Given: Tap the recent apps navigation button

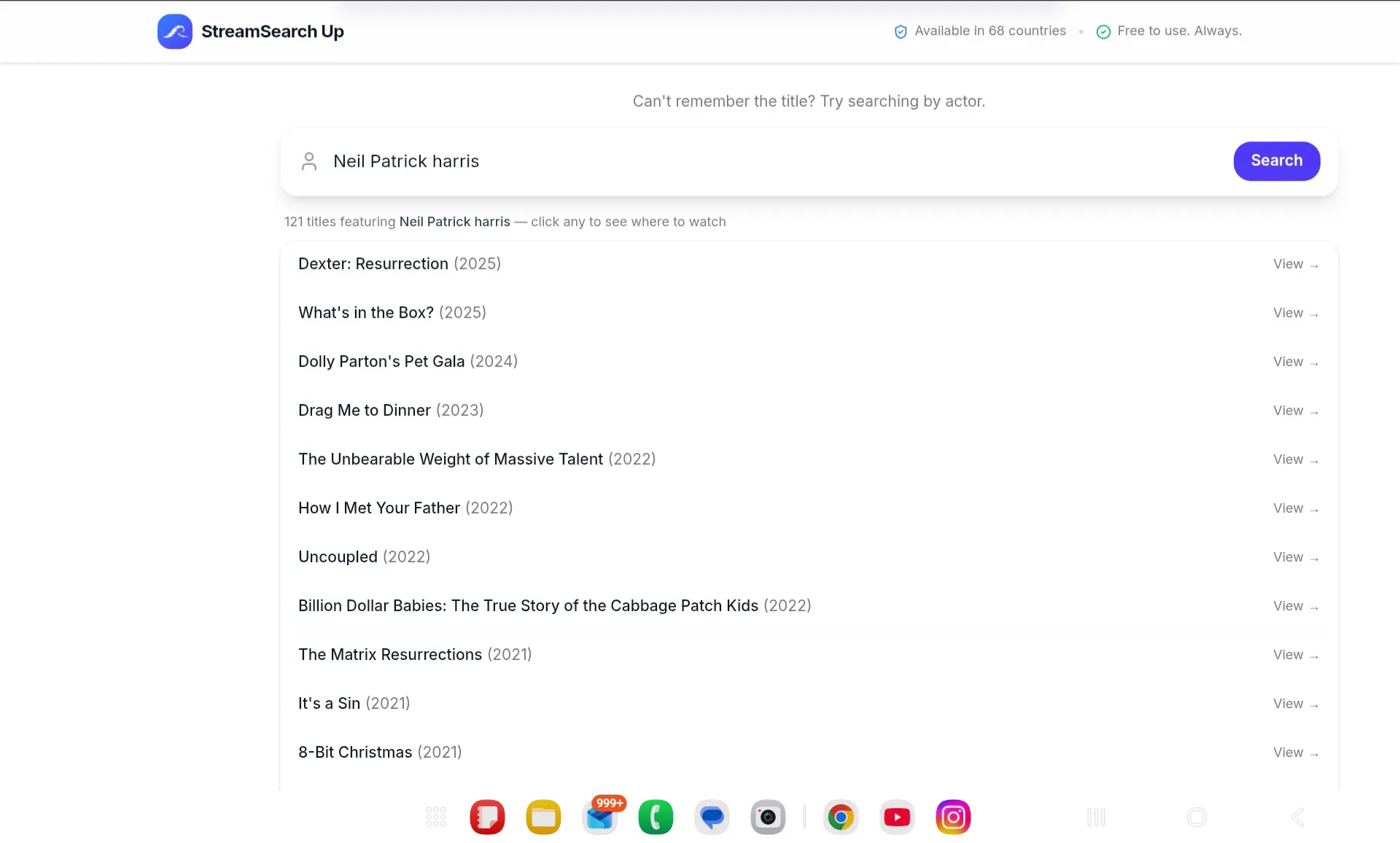Looking at the screenshot, I should 1096,817.
